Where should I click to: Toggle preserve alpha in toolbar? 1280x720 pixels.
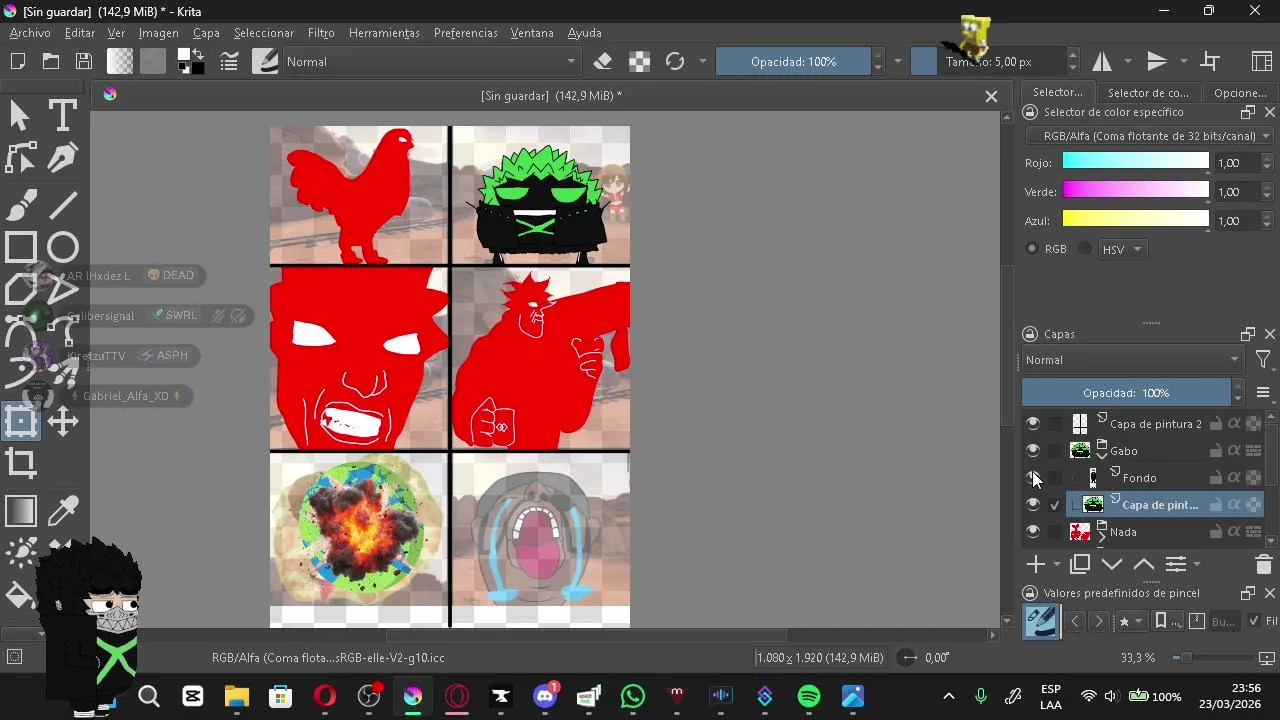(x=639, y=62)
